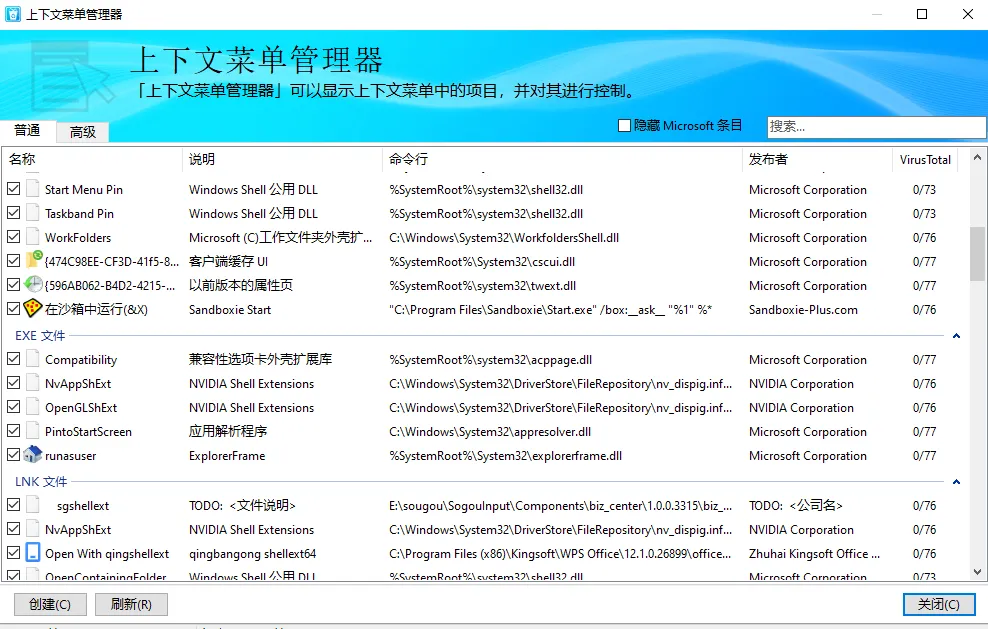
Task: Collapse the LNK 文件 group
Action: coord(956,482)
